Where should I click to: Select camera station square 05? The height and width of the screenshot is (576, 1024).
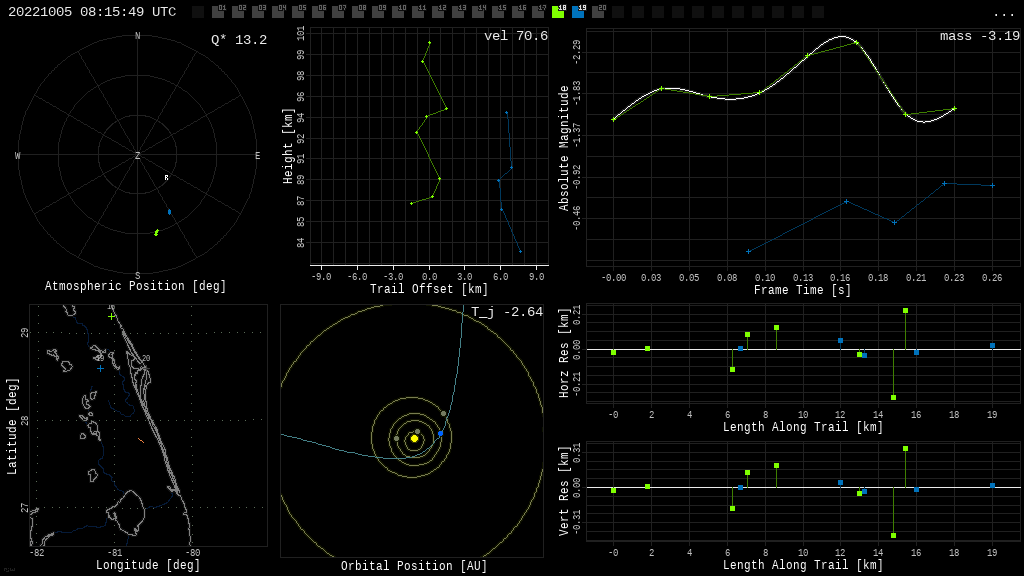tap(298, 12)
